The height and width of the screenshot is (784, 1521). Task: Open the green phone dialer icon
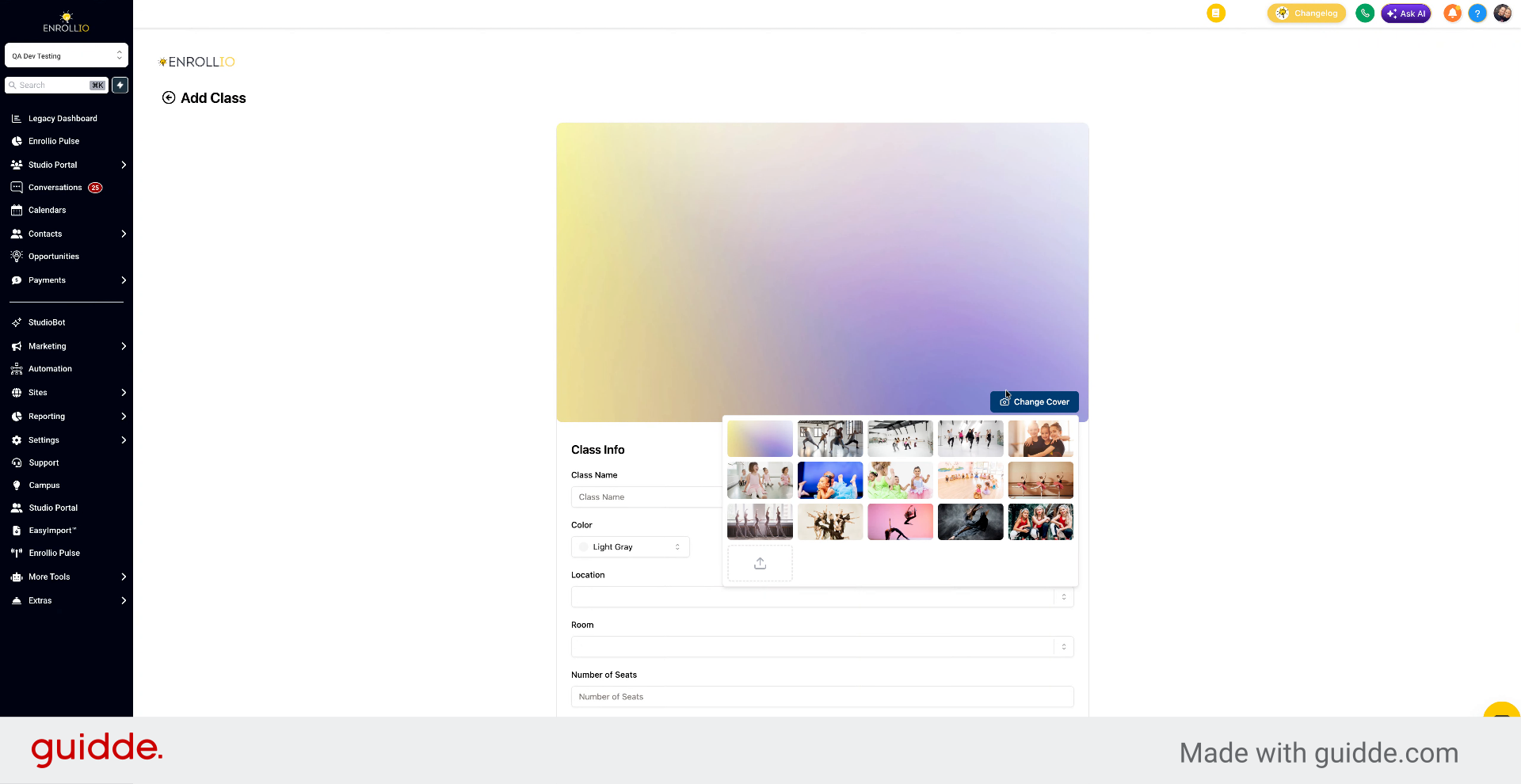(x=1364, y=13)
